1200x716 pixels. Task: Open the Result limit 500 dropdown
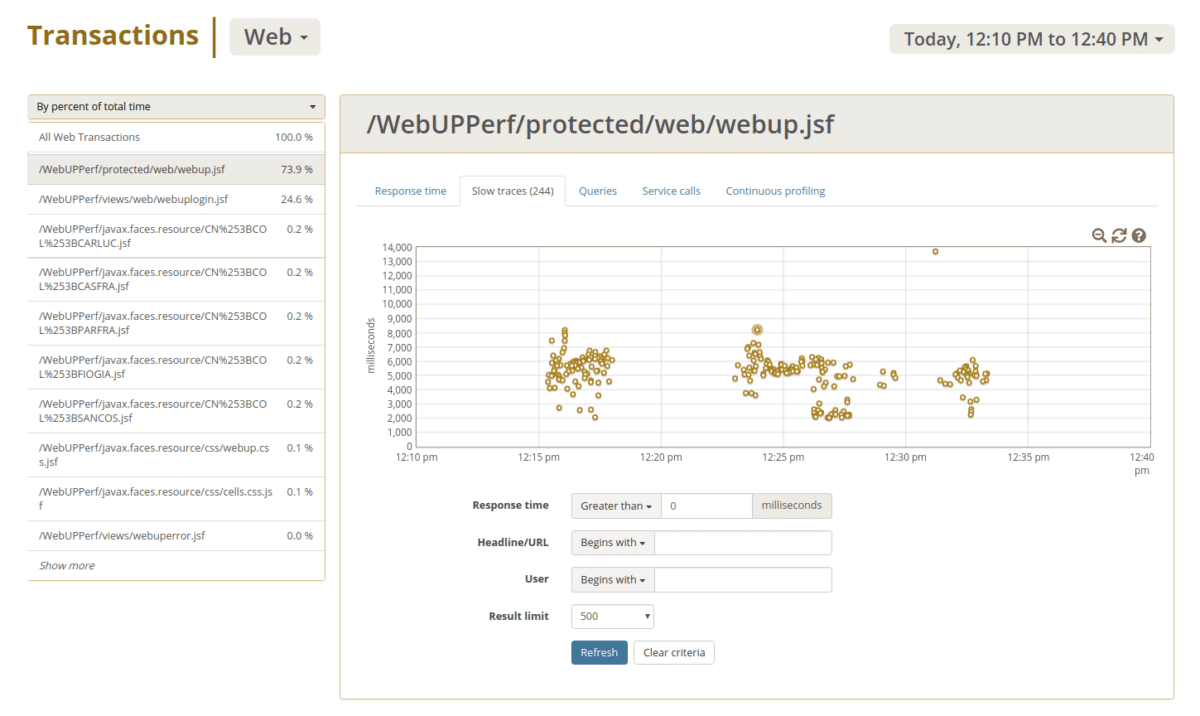tap(612, 616)
